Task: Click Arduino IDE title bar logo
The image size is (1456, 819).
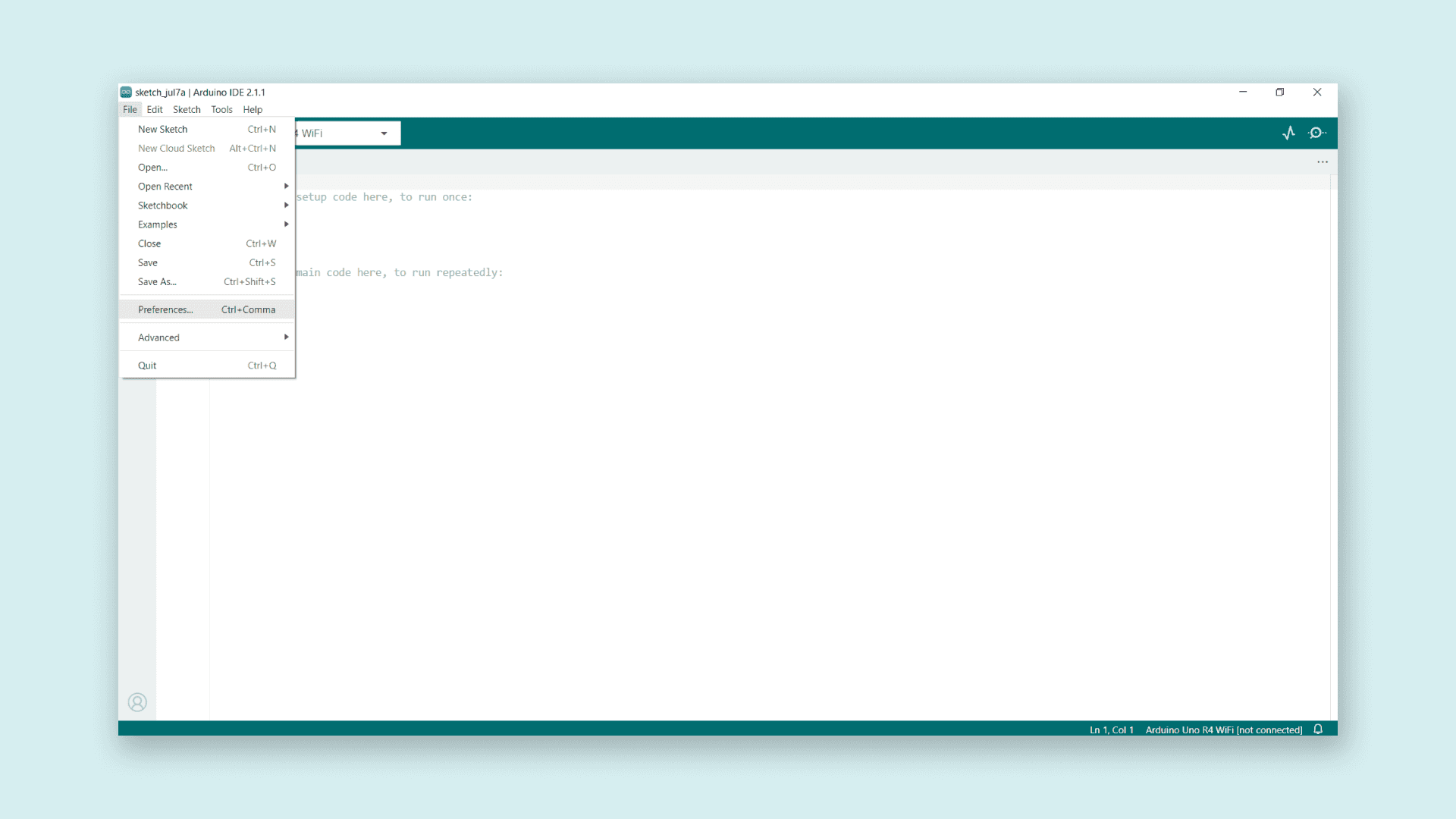Action: click(127, 92)
